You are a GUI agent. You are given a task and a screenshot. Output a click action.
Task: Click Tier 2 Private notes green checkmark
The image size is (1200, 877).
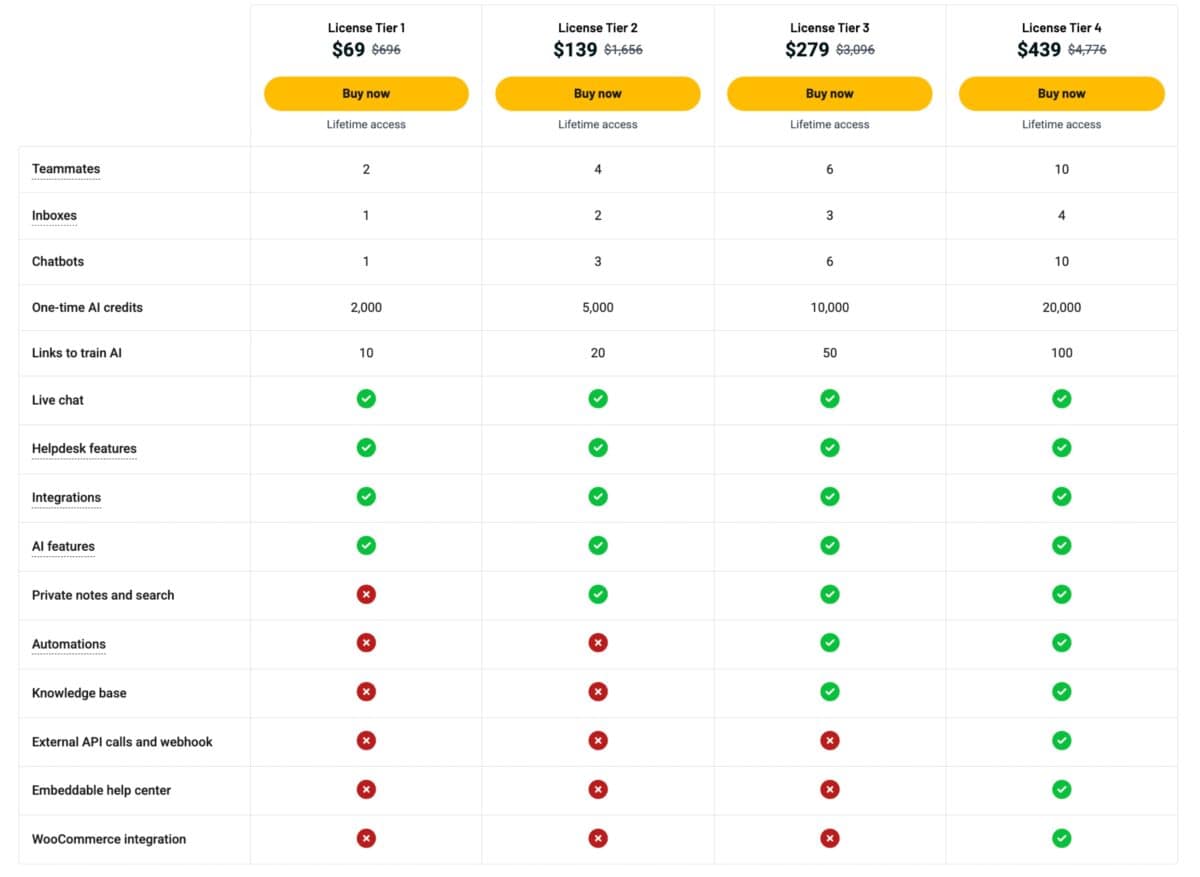click(x=598, y=594)
